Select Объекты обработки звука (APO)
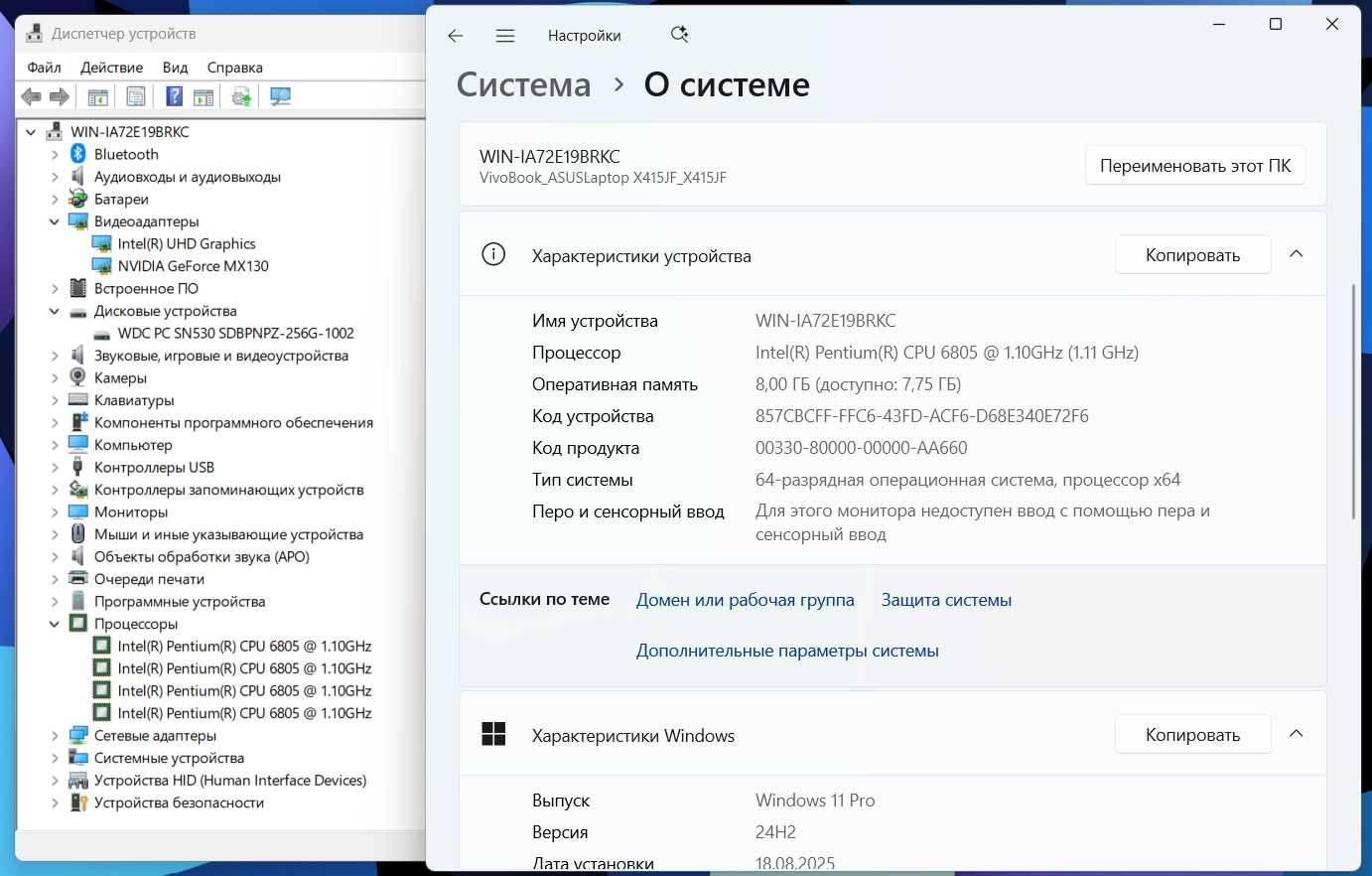This screenshot has width=1372, height=876. coord(202,556)
